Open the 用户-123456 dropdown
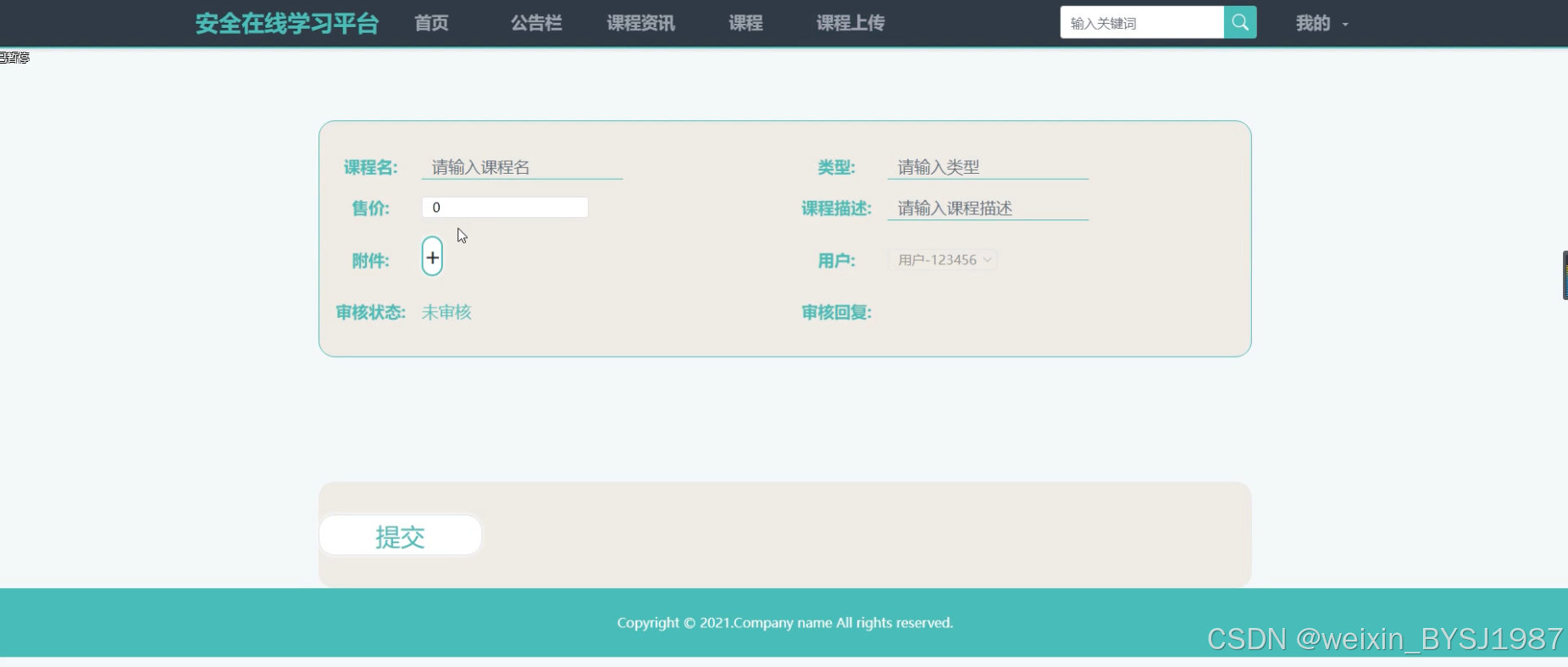 [942, 260]
